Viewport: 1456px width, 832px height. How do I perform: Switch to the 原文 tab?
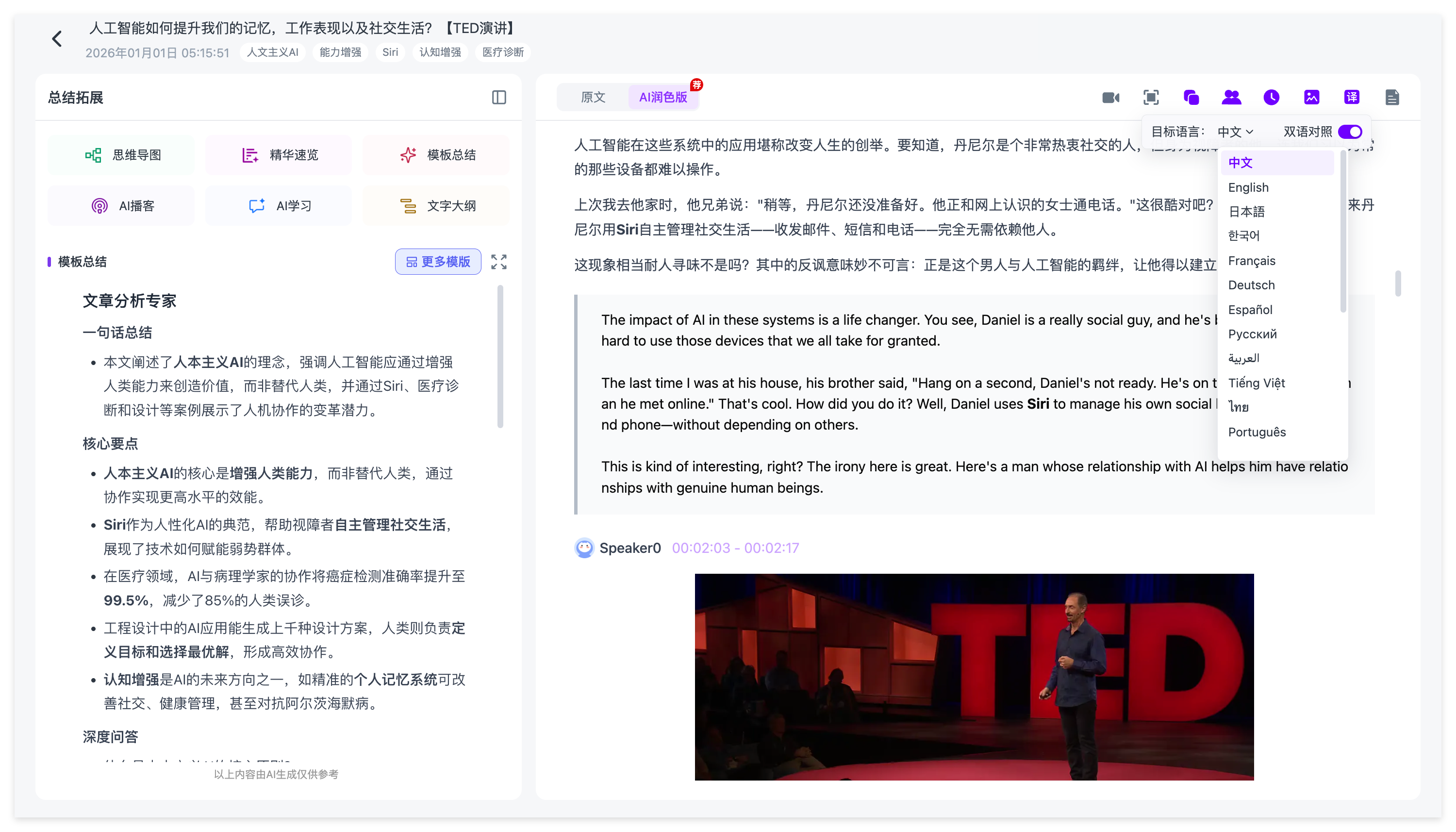click(593, 98)
